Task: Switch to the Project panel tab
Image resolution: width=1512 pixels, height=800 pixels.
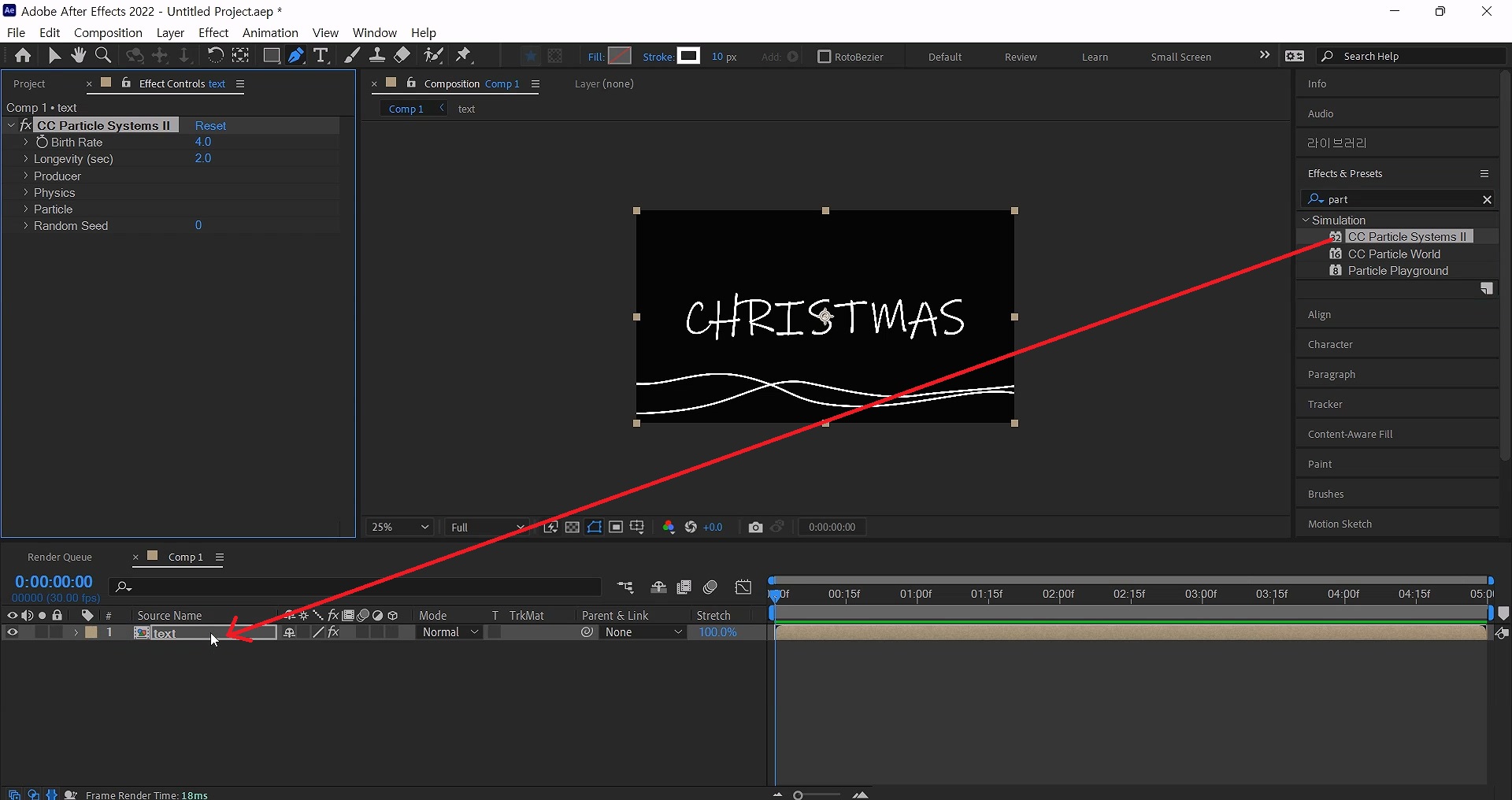Action: (30, 83)
